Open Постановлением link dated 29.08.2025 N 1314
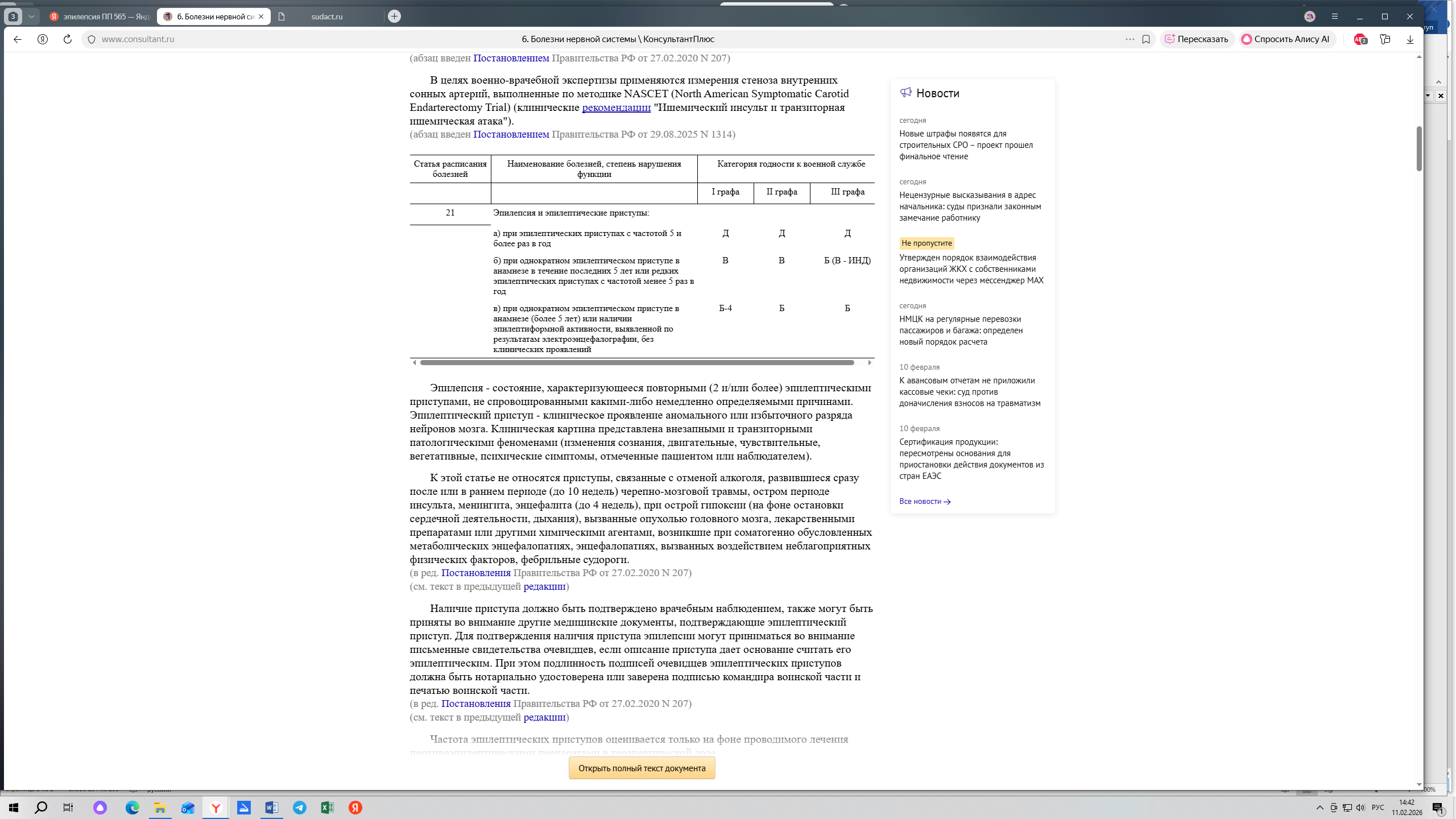The image size is (1456, 819). 511,134
